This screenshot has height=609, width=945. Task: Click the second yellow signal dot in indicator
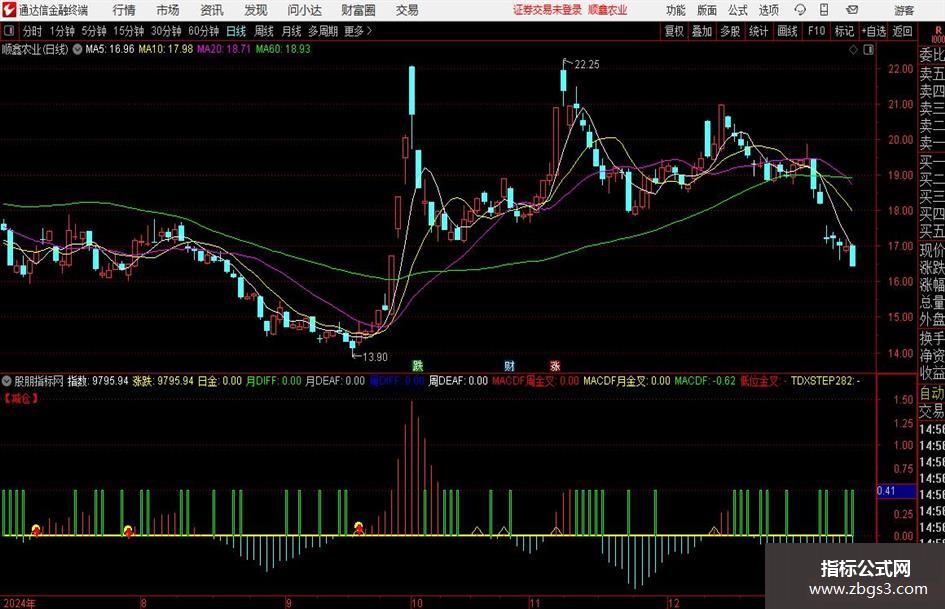click(x=128, y=530)
